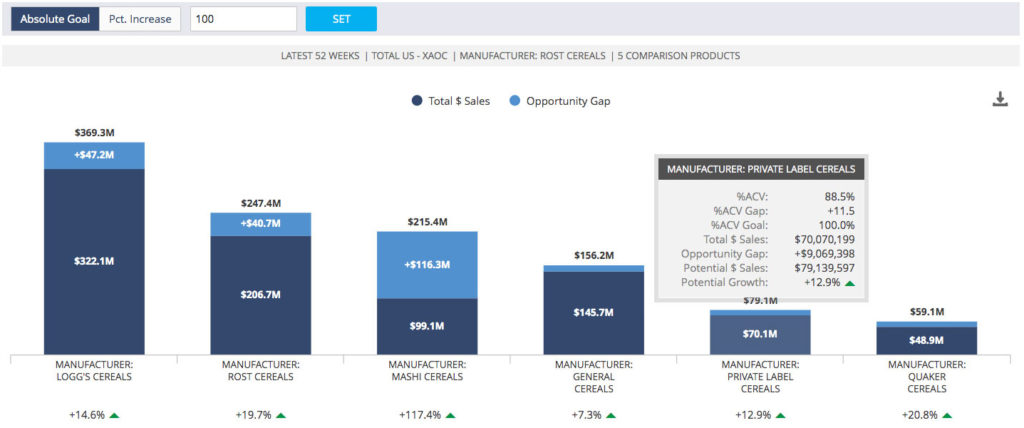
Task: Click the tooltip header Private Label Cereals
Action: [761, 169]
